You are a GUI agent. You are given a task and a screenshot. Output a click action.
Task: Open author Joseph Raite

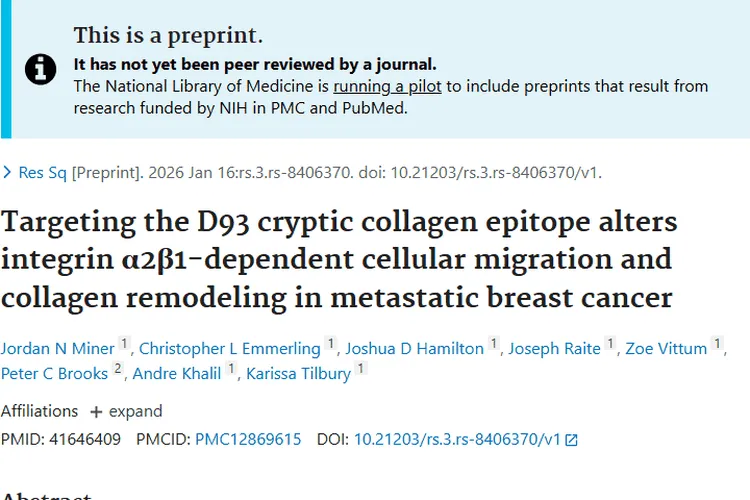[554, 348]
